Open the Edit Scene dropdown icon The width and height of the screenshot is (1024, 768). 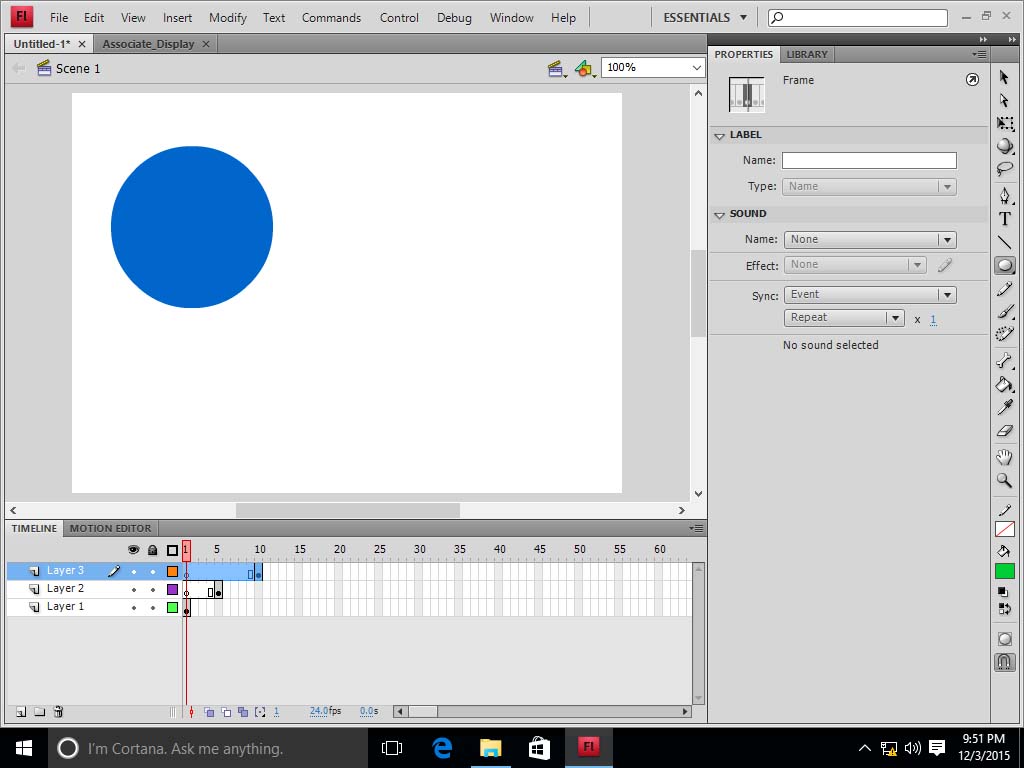[556, 68]
